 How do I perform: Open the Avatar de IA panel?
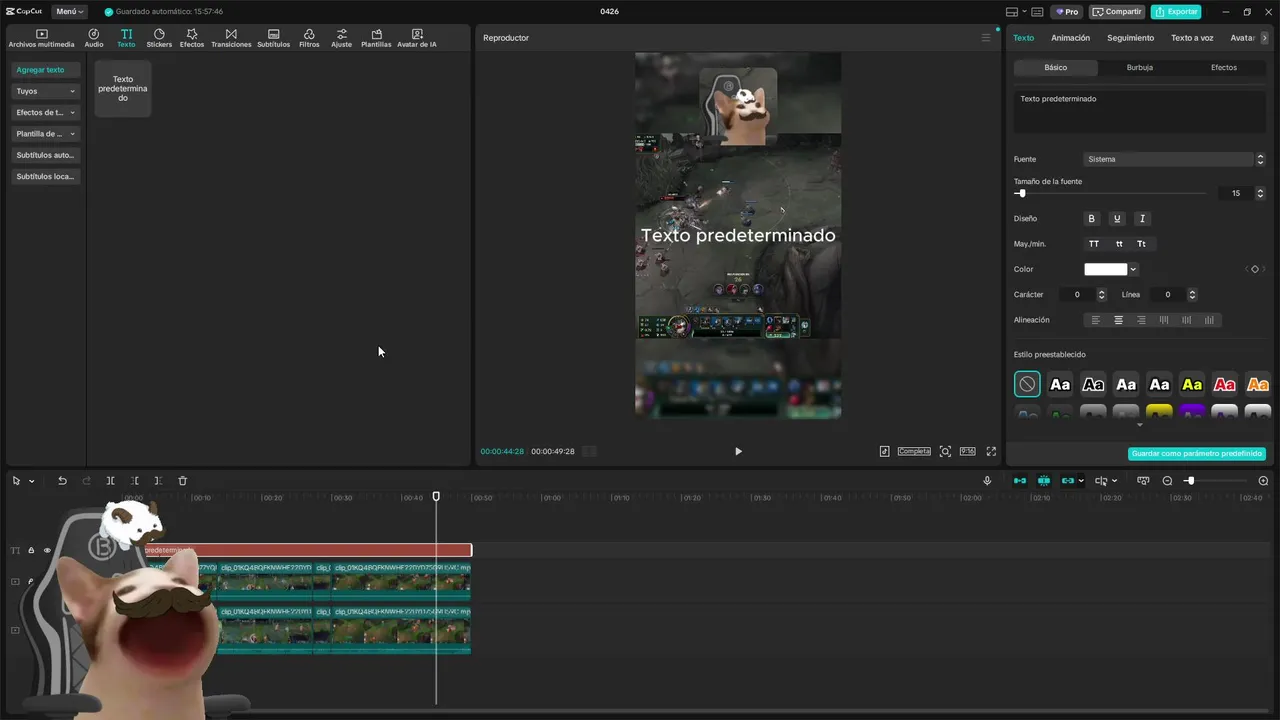click(417, 38)
